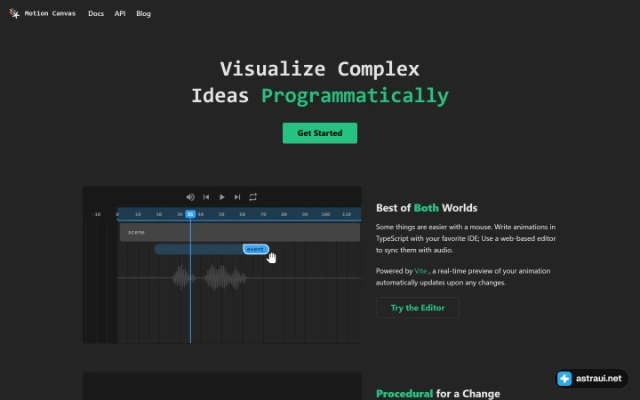Open the Docs menu item

(x=96, y=13)
